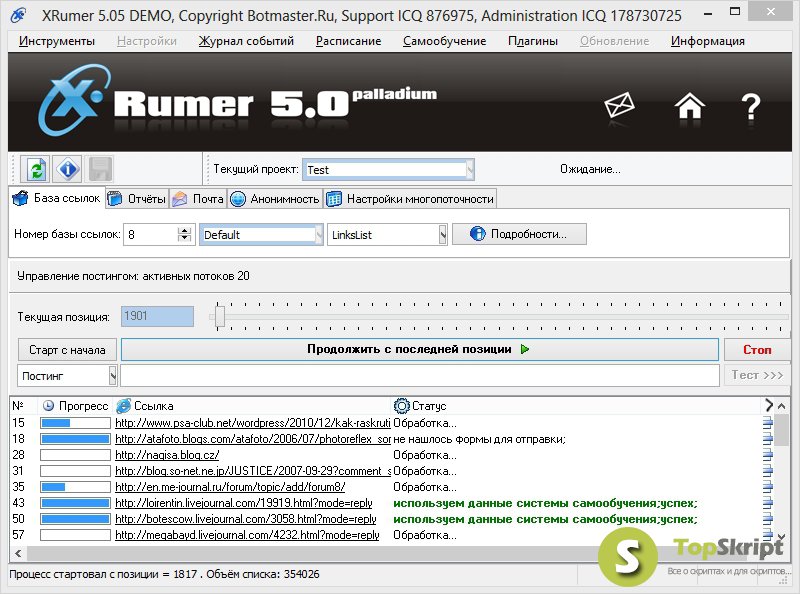Screen dimensions: 800x594
Task: Click the progress bar of row 15
Action: pyautogui.click(x=75, y=423)
